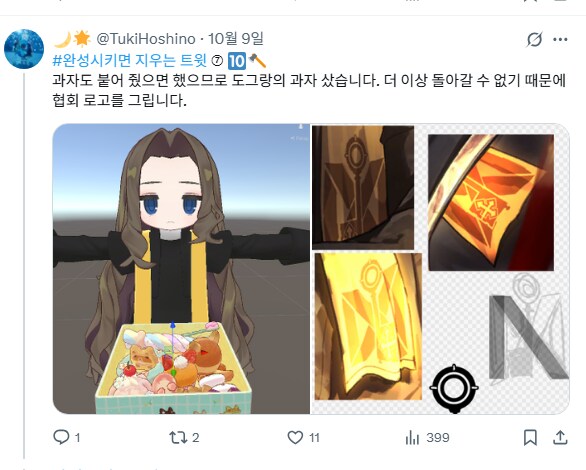
Task: Bookmark this tweet
Action: click(530, 437)
